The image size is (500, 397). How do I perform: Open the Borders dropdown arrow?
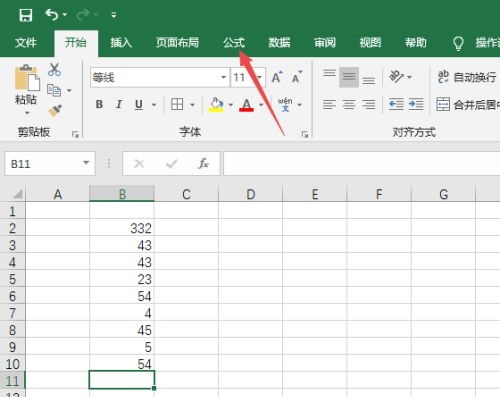pos(192,105)
